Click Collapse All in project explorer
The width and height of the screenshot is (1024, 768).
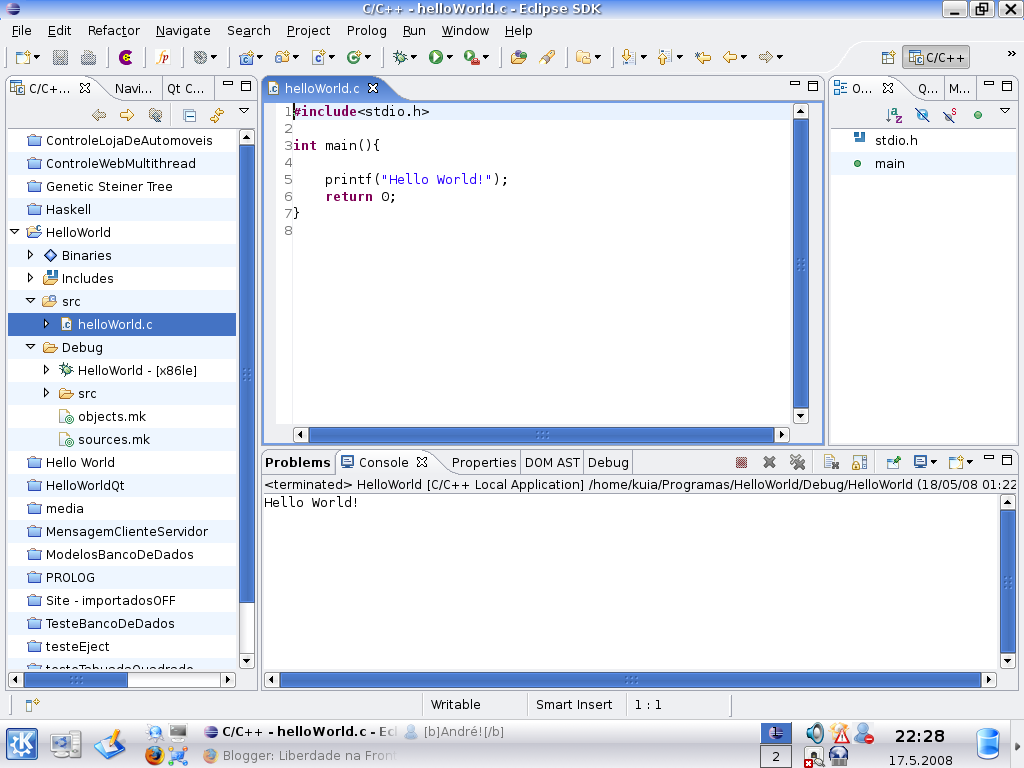point(189,116)
